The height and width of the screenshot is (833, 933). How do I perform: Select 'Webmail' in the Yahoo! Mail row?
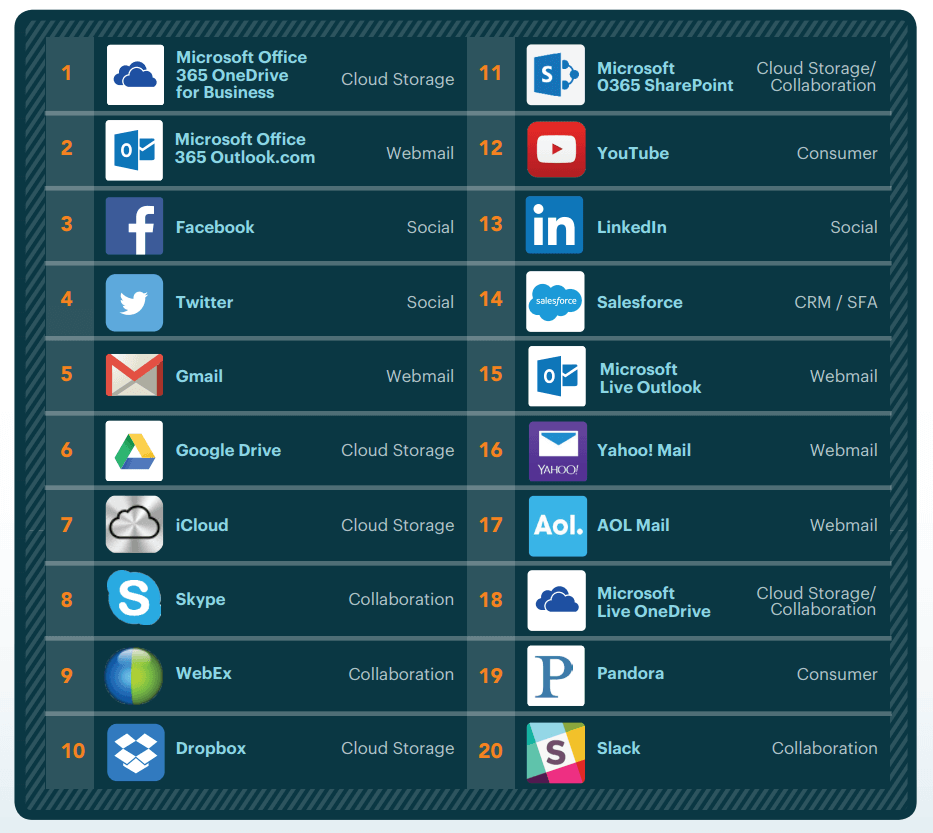pyautogui.click(x=843, y=450)
